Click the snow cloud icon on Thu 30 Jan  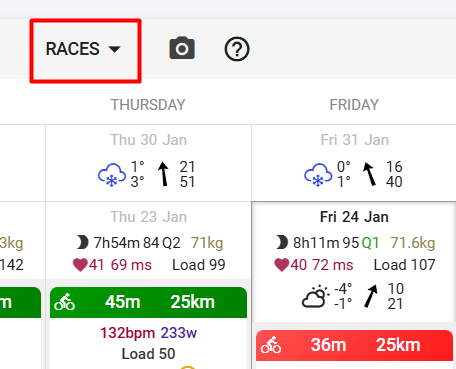[112, 175]
